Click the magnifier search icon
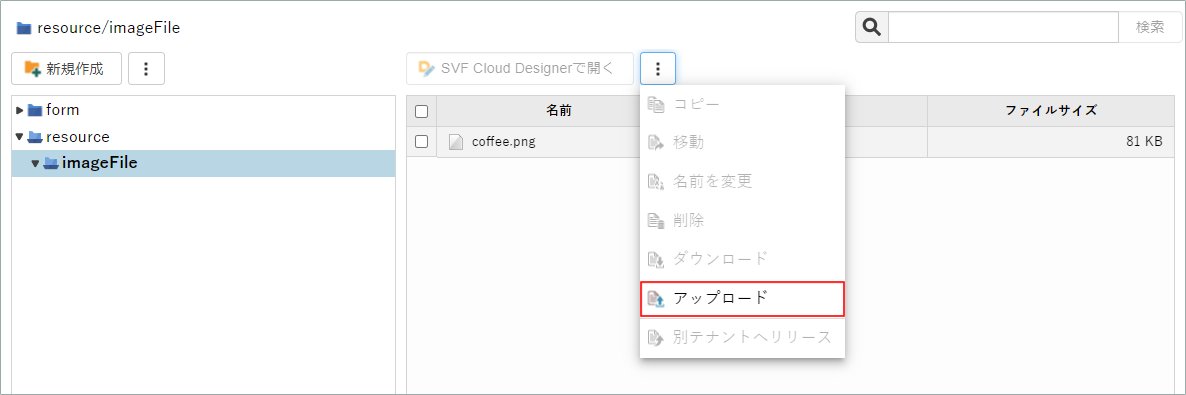This screenshot has width=1186, height=395. click(x=872, y=27)
